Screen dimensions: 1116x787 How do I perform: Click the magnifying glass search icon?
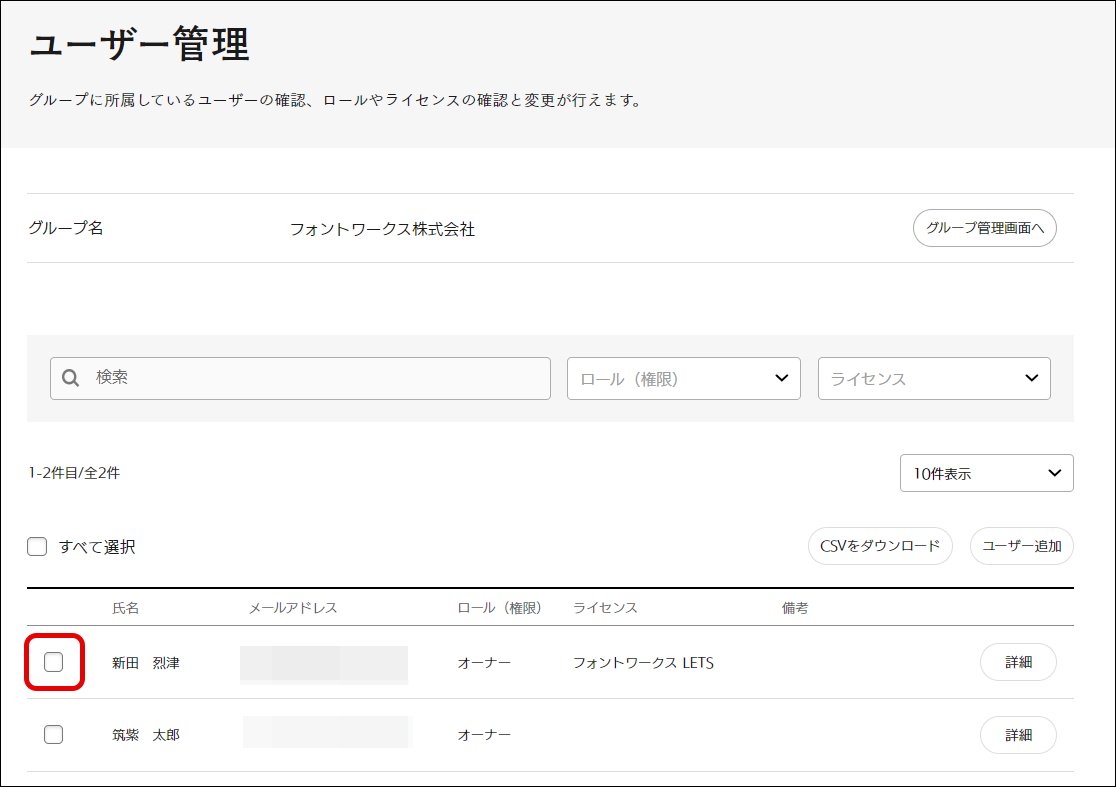point(70,379)
